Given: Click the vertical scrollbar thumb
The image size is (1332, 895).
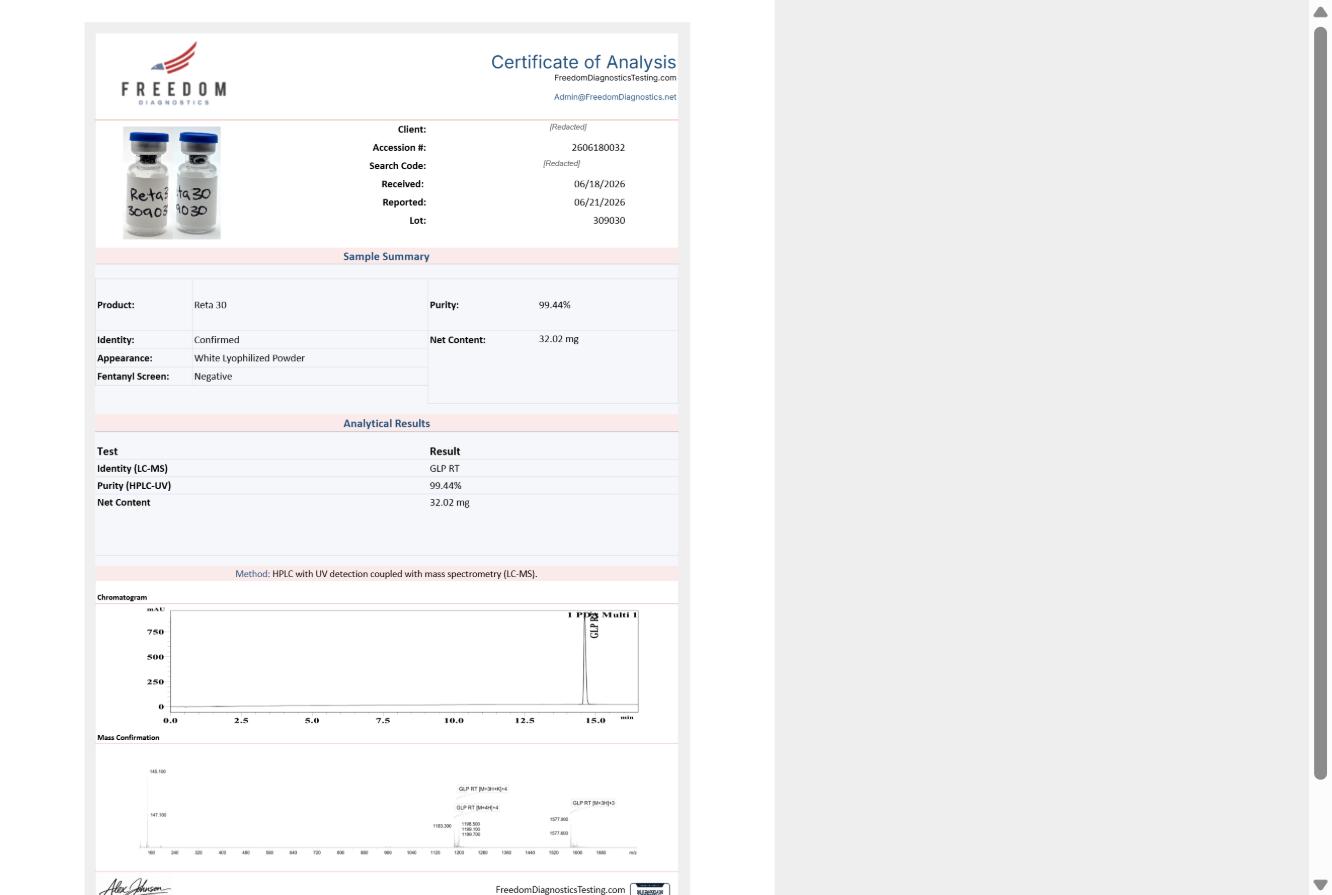Looking at the screenshot, I should [x=1320, y=402].
